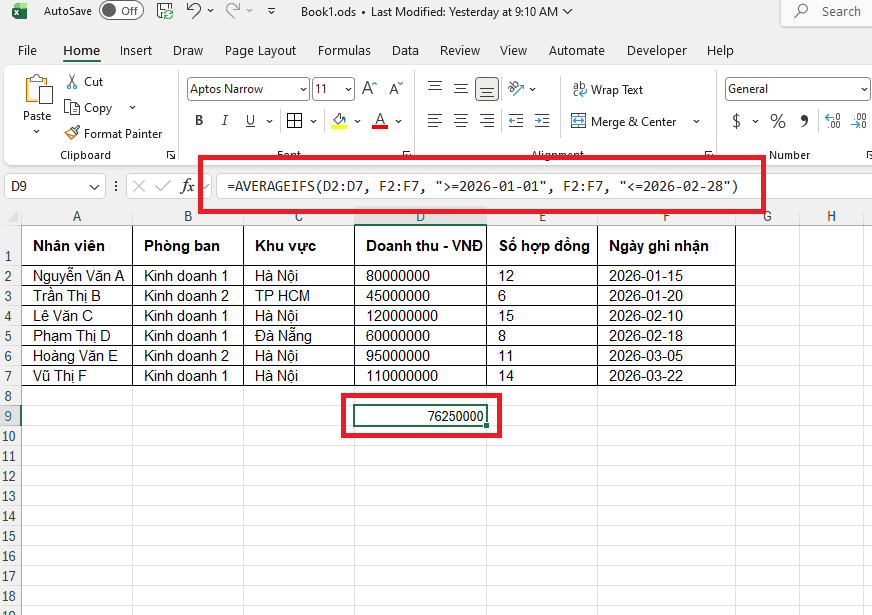872x615 pixels.
Task: Click the Format Painter button
Action: click(x=114, y=133)
